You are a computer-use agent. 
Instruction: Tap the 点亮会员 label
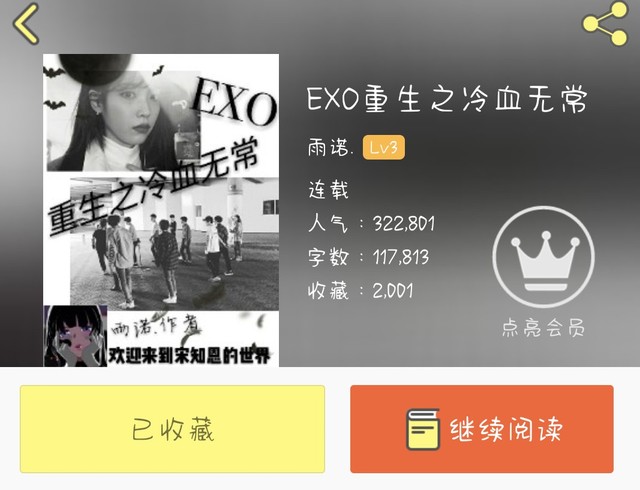(x=543, y=327)
